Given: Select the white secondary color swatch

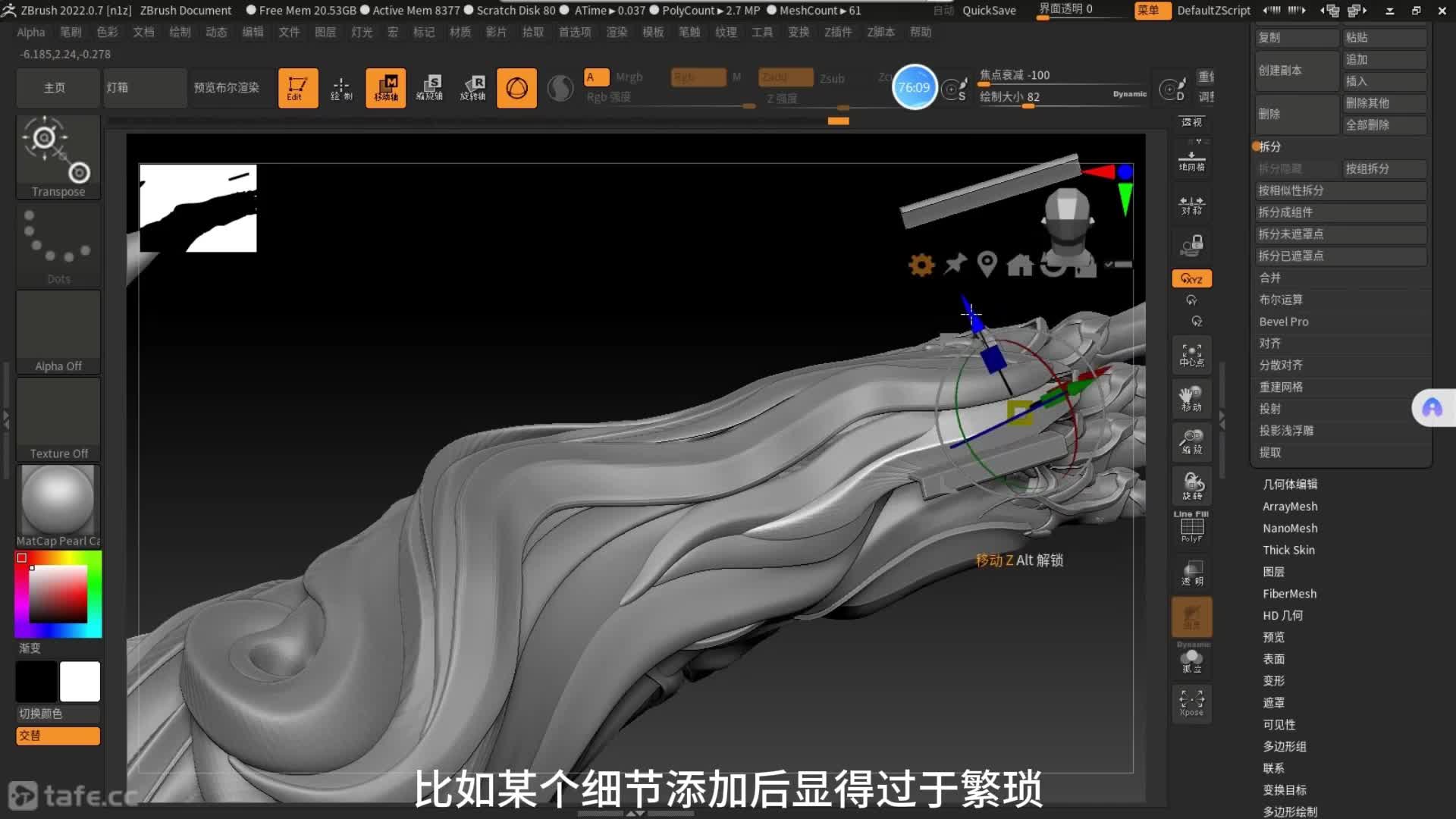Looking at the screenshot, I should 80,681.
